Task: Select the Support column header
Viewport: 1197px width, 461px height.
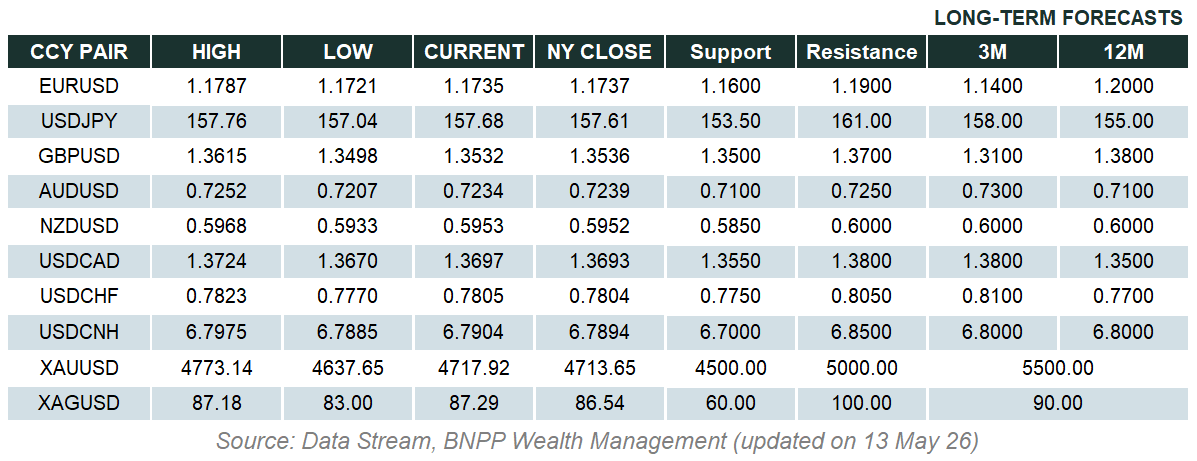Action: (731, 51)
